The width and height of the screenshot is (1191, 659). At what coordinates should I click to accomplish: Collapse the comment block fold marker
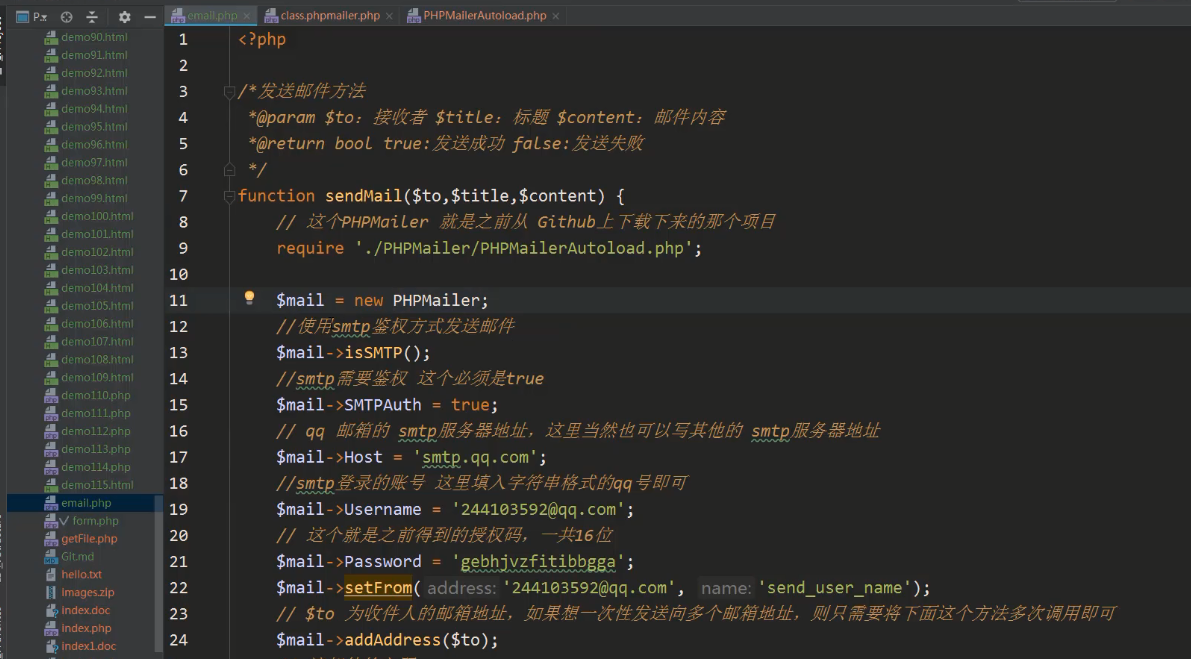(x=229, y=91)
